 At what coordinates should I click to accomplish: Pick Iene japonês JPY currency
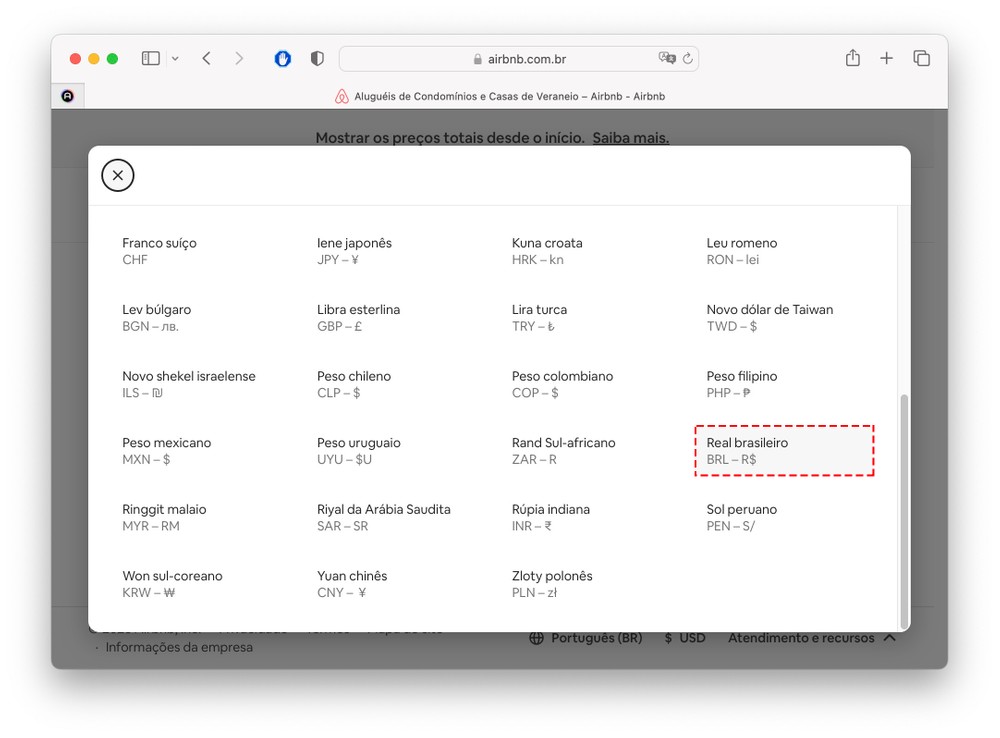tap(354, 251)
